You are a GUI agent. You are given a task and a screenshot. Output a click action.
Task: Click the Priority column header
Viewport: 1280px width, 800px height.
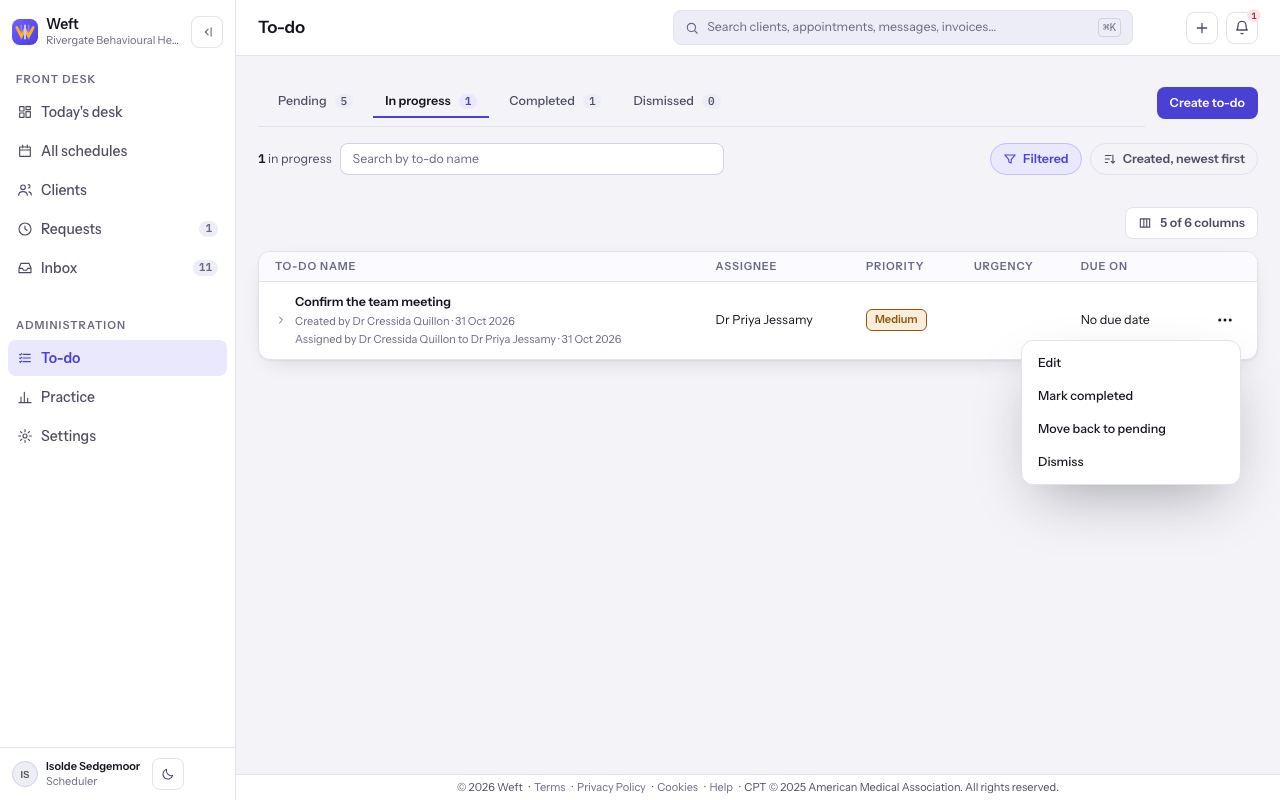click(895, 266)
